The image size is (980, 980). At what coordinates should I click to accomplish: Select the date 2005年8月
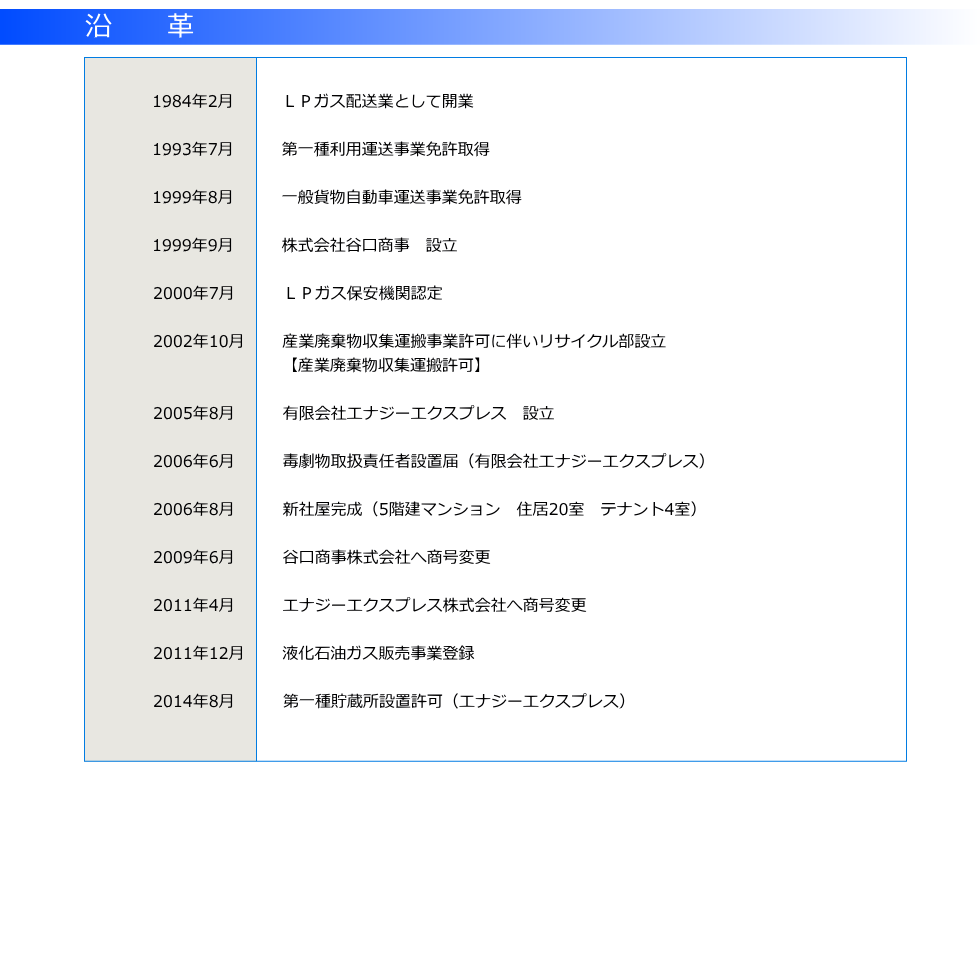pyautogui.click(x=193, y=413)
